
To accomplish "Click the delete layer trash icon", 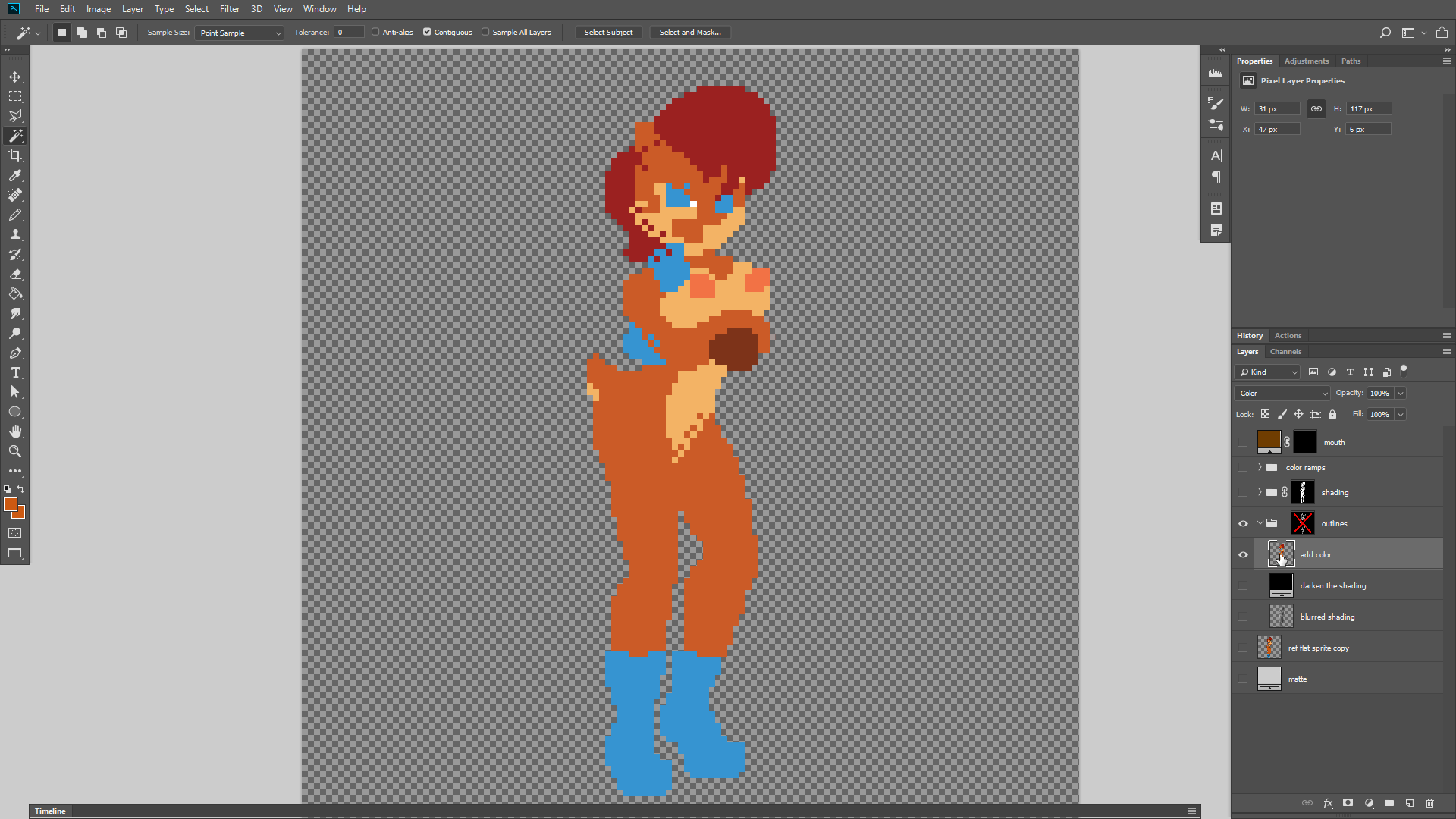I will pyautogui.click(x=1429, y=803).
